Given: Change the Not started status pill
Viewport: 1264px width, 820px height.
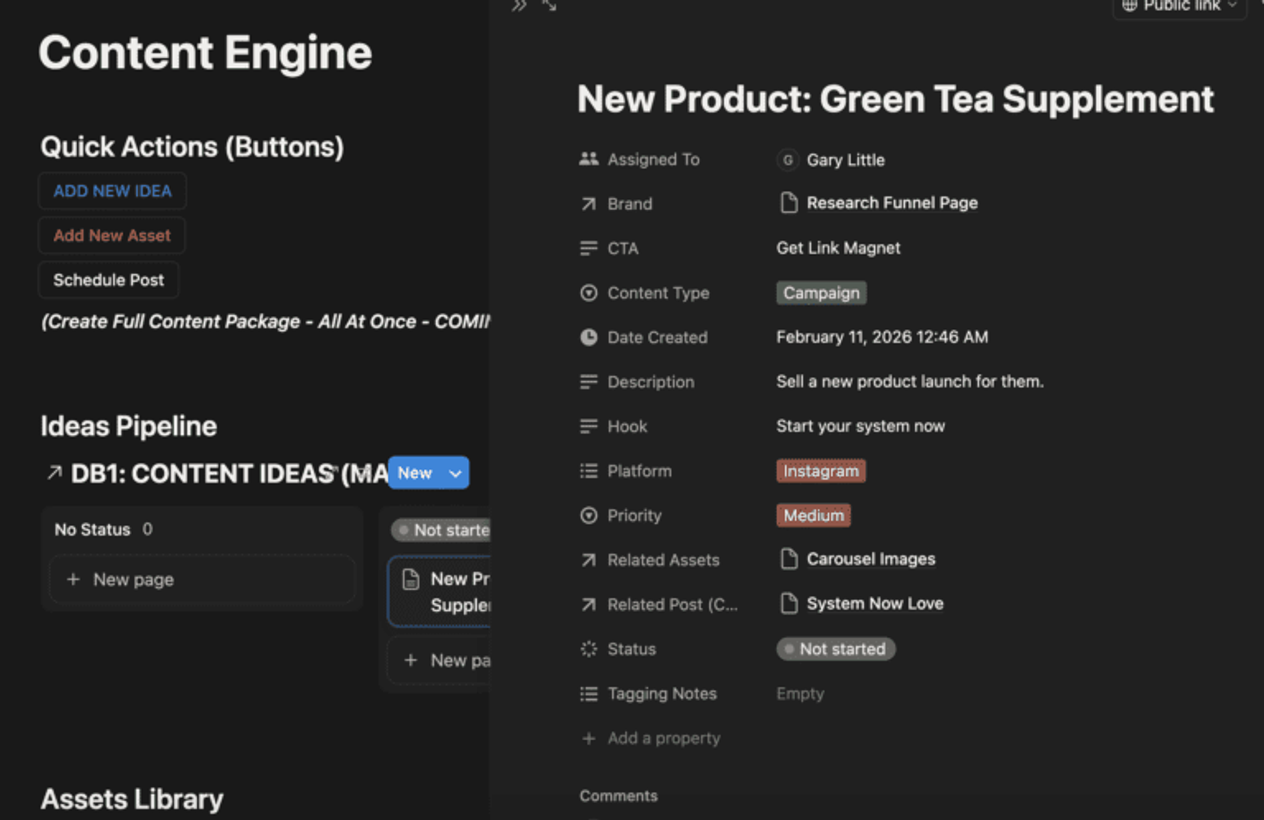Looking at the screenshot, I should (836, 649).
